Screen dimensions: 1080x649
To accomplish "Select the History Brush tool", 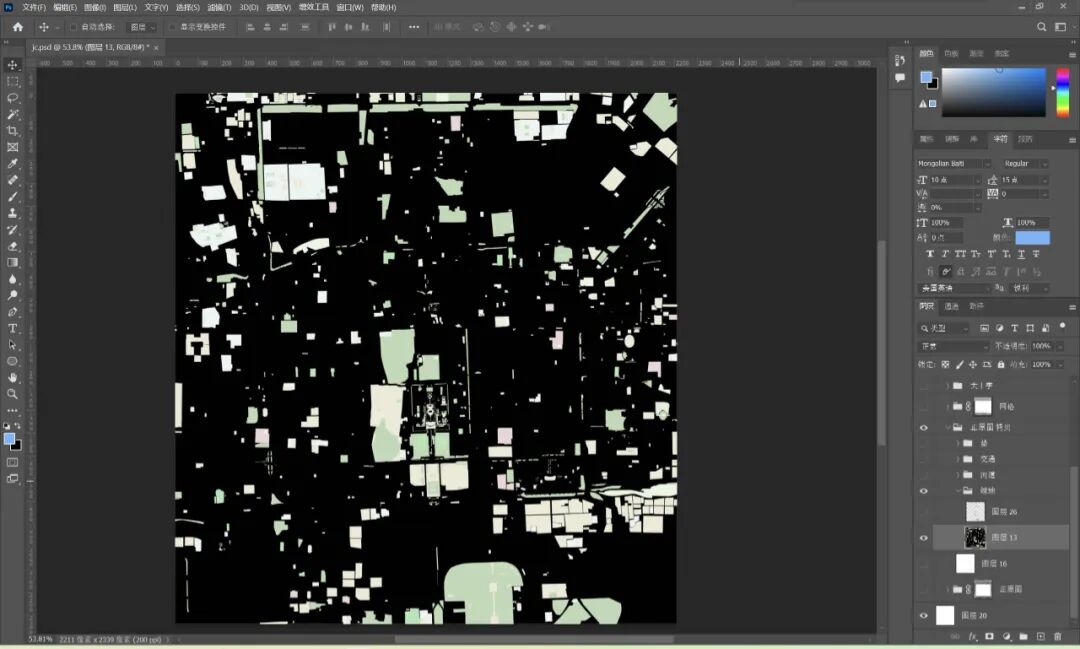I will coord(12,230).
